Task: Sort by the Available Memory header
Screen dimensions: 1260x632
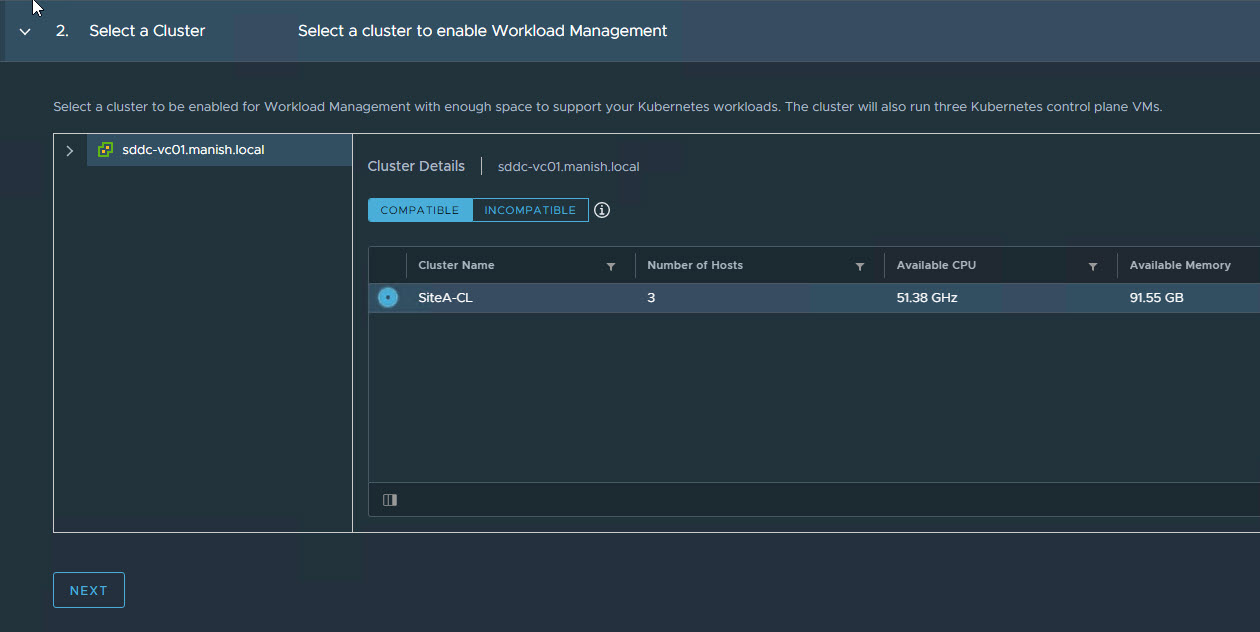Action: pyautogui.click(x=1180, y=266)
